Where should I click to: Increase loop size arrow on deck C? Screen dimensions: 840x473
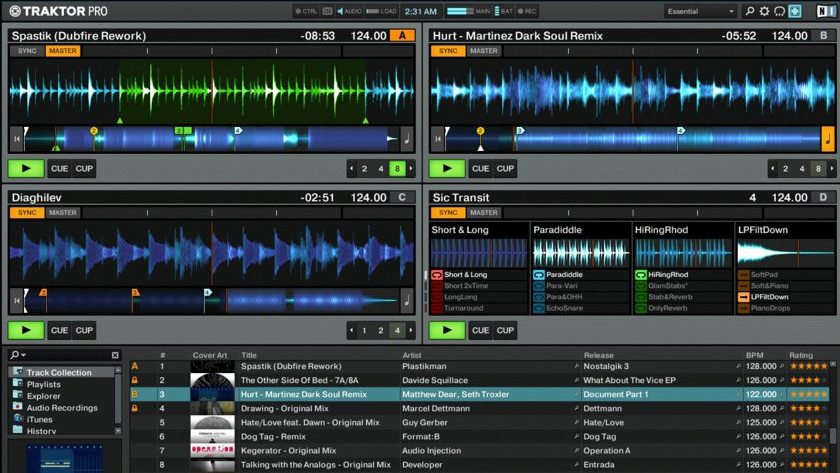click(411, 331)
